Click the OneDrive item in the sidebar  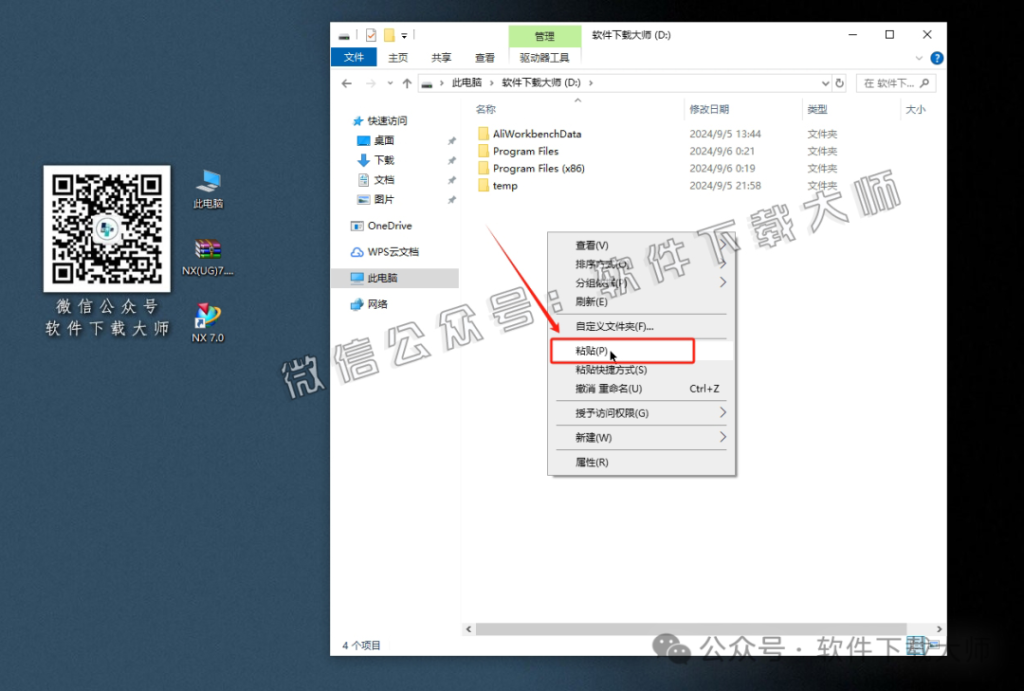point(391,225)
